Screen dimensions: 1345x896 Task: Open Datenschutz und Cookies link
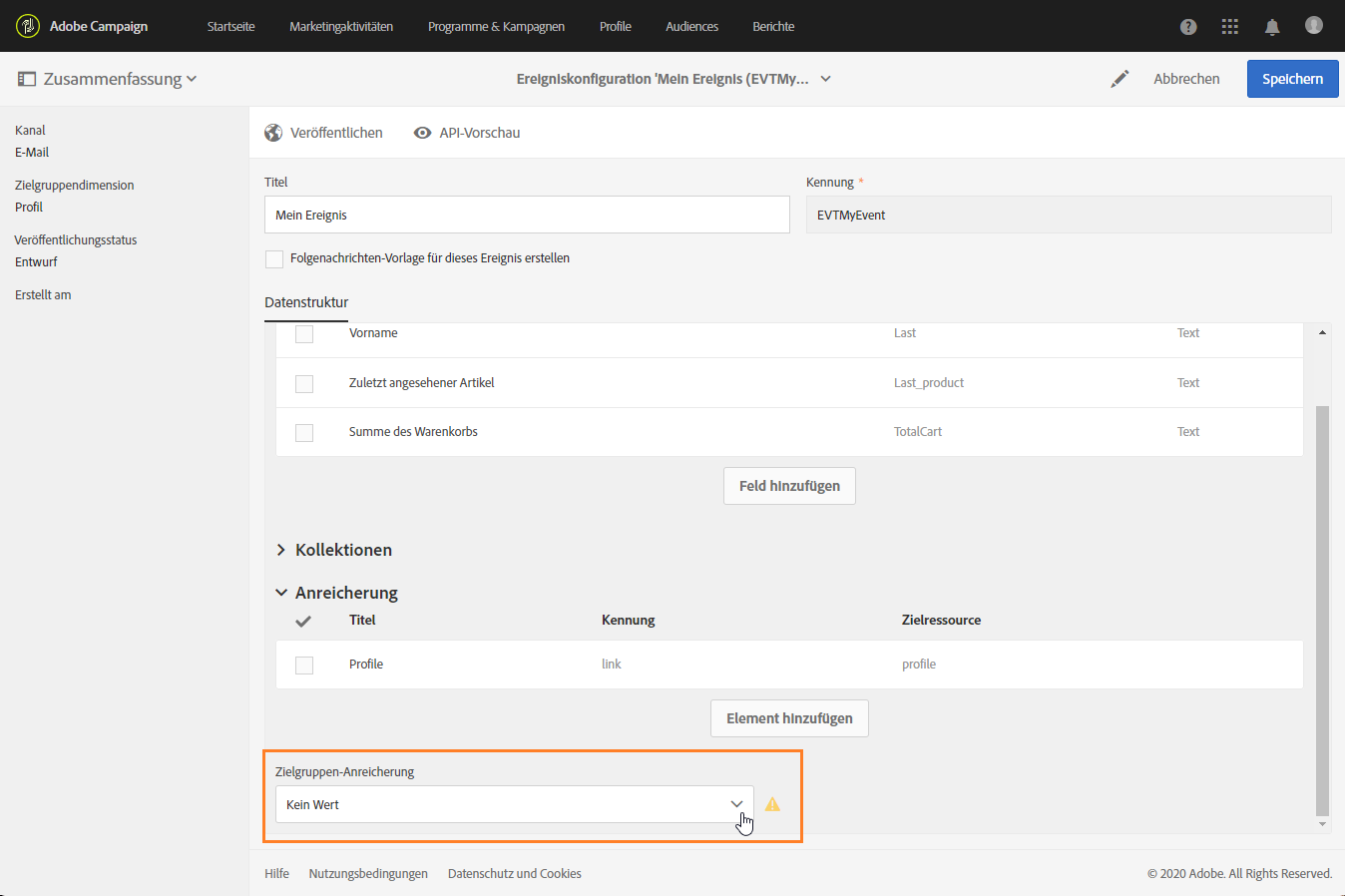[515, 874]
